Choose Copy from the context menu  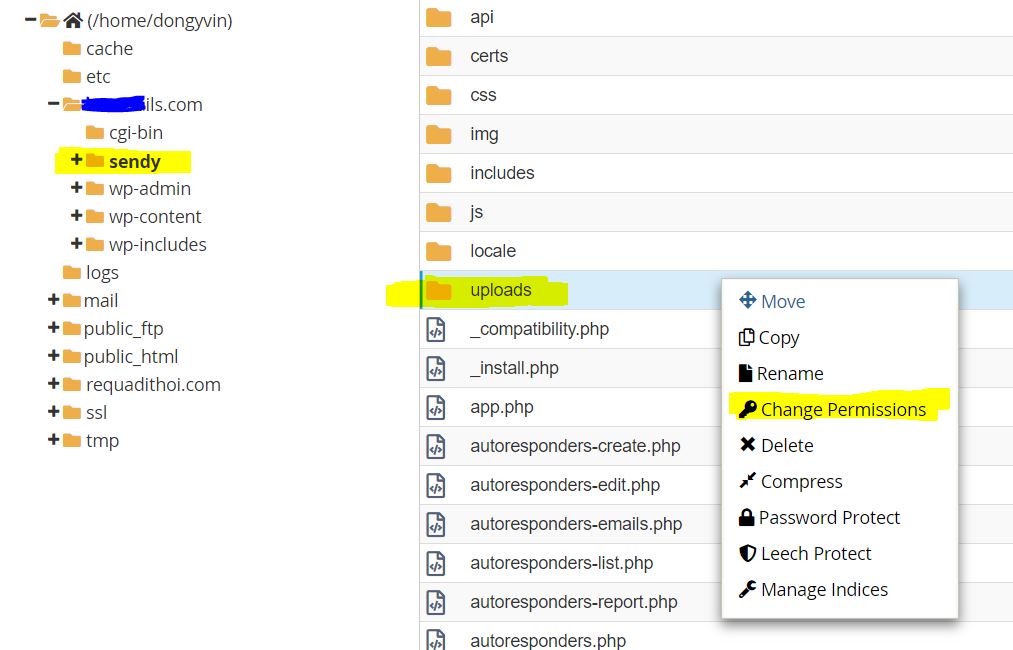click(778, 337)
